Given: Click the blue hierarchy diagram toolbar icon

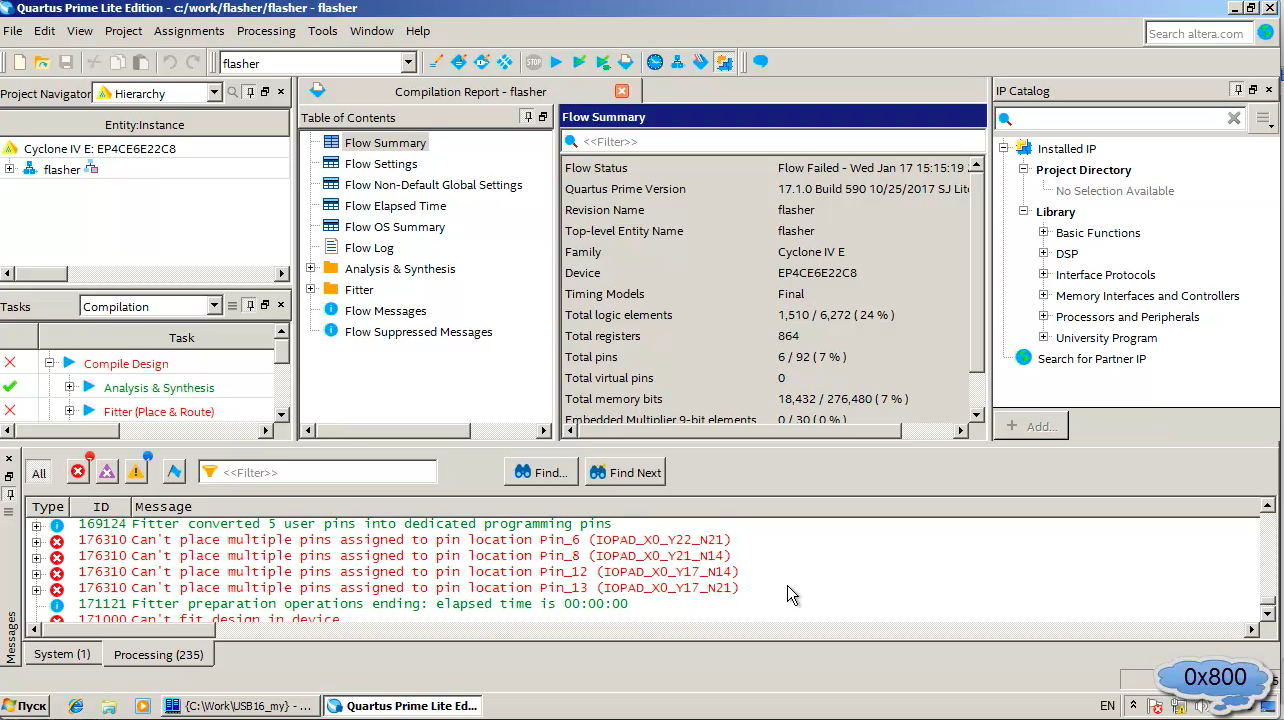Looking at the screenshot, I should tap(677, 62).
